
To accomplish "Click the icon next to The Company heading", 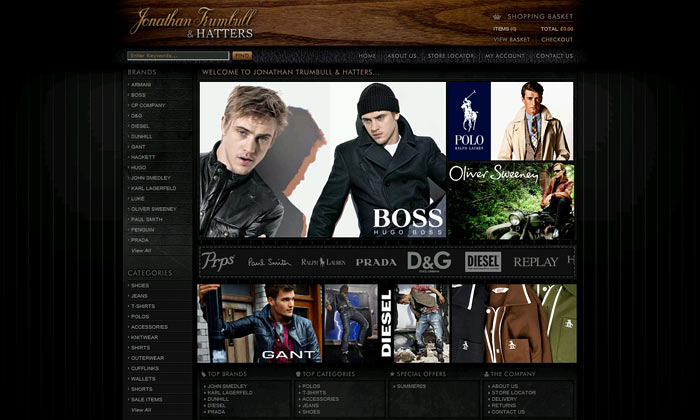I will point(487,374).
